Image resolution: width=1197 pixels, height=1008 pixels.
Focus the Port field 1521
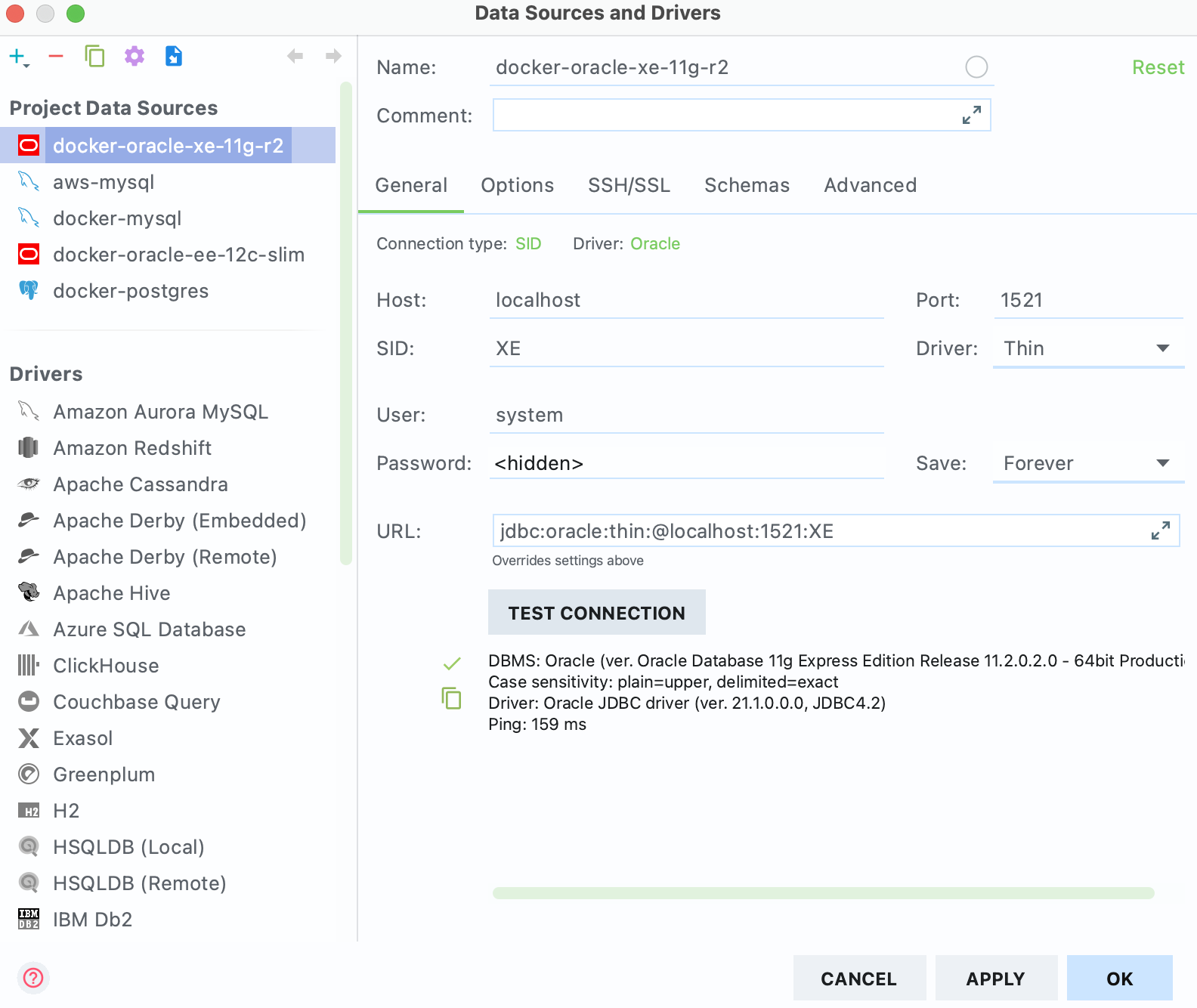click(x=1088, y=300)
